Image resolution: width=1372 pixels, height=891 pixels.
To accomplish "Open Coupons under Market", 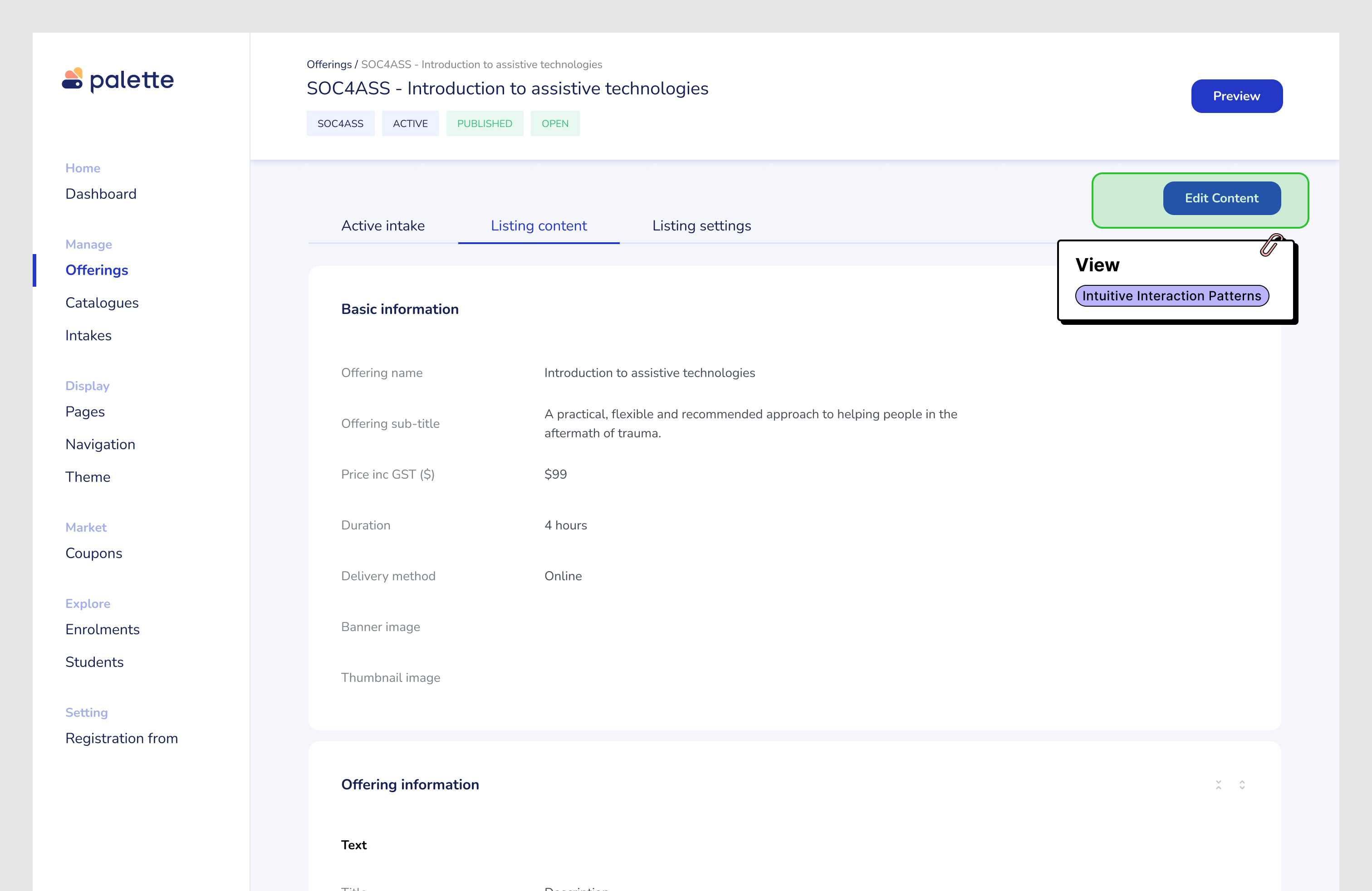I will [93, 553].
